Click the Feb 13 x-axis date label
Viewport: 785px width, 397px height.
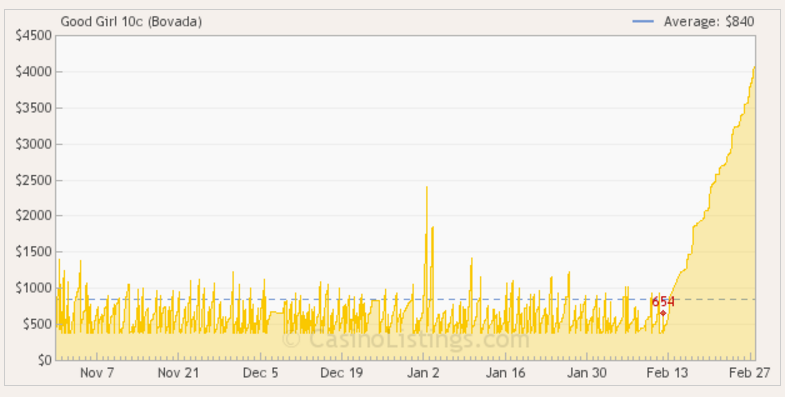(667, 373)
